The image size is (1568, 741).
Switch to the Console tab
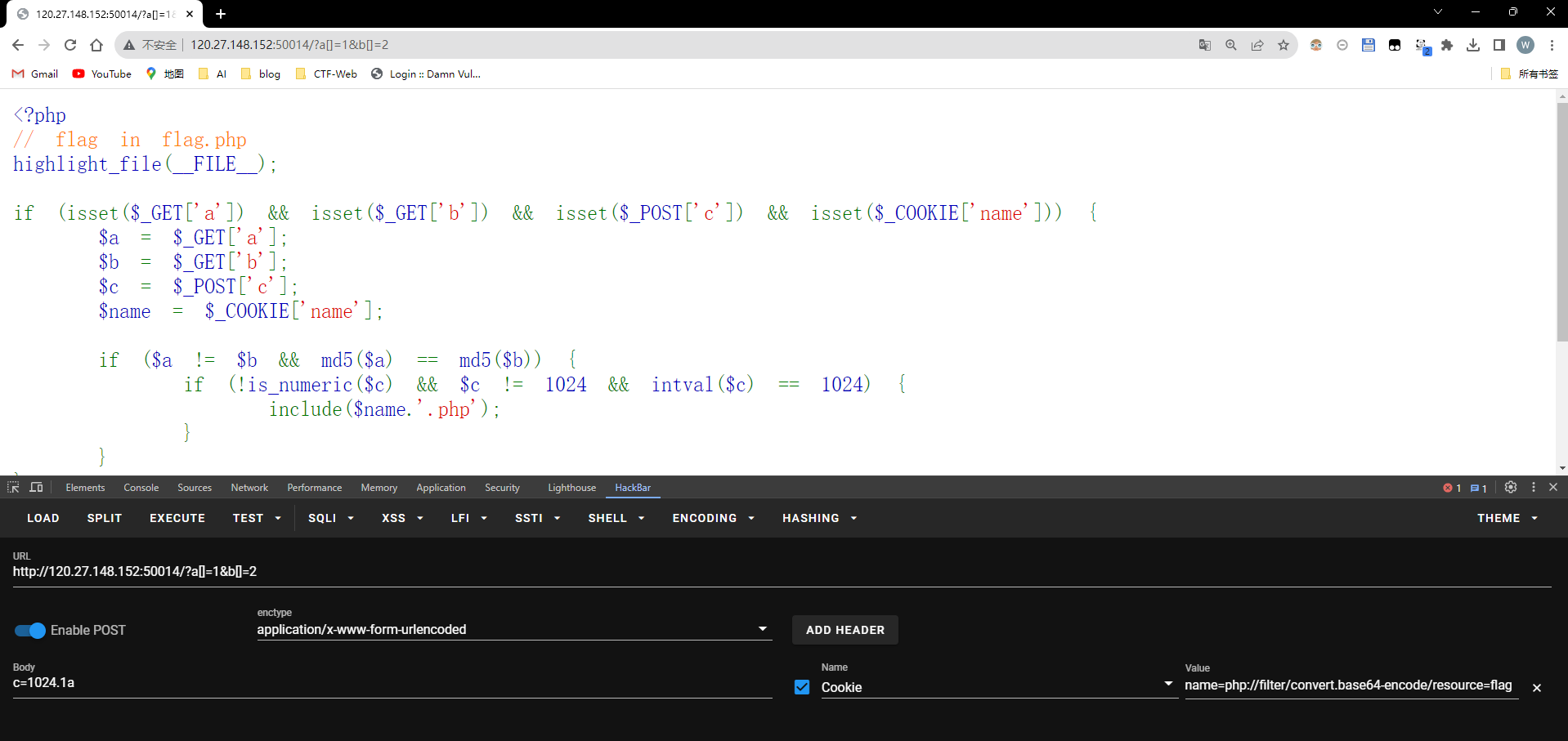tap(141, 488)
